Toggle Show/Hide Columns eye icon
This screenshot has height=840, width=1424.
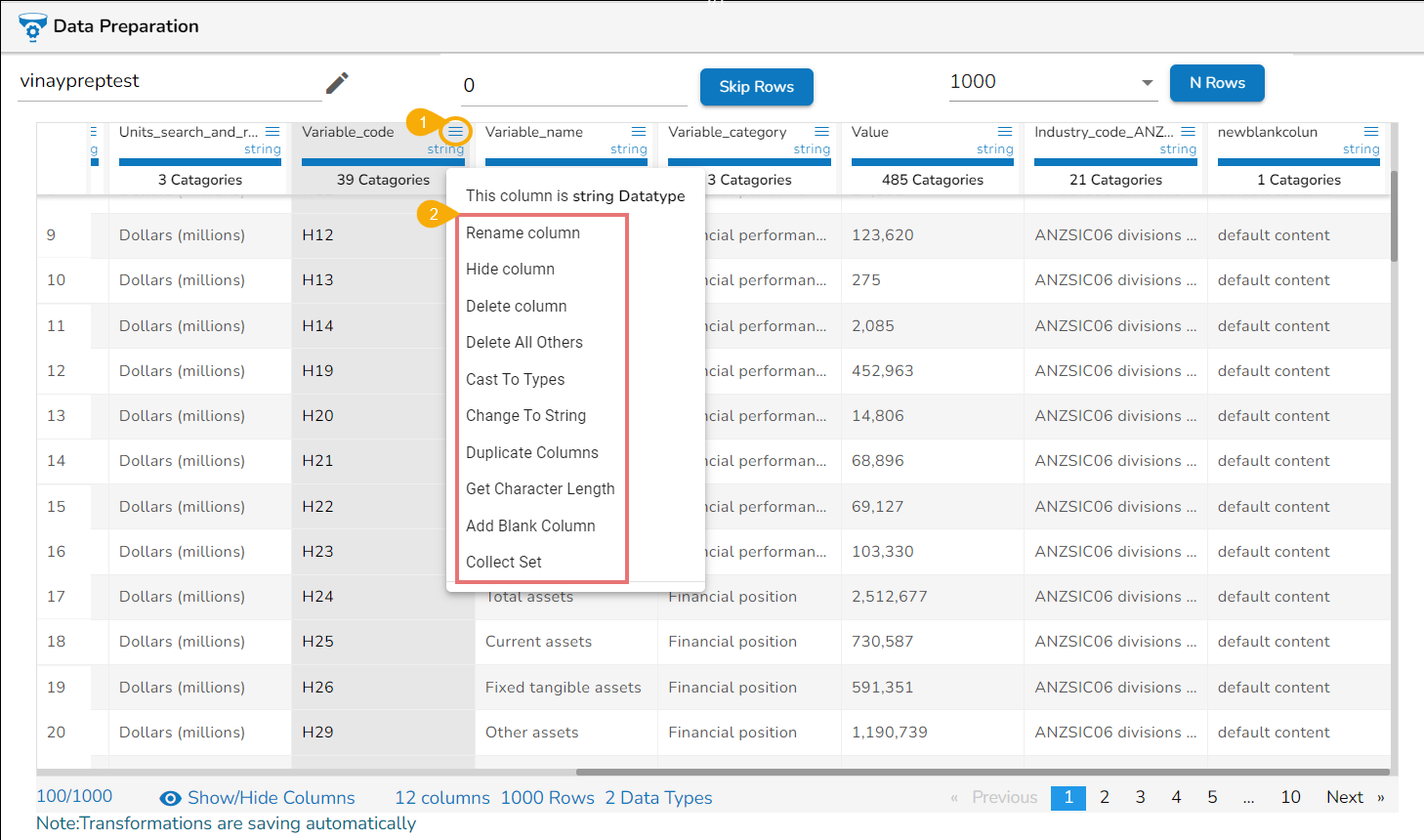(170, 798)
